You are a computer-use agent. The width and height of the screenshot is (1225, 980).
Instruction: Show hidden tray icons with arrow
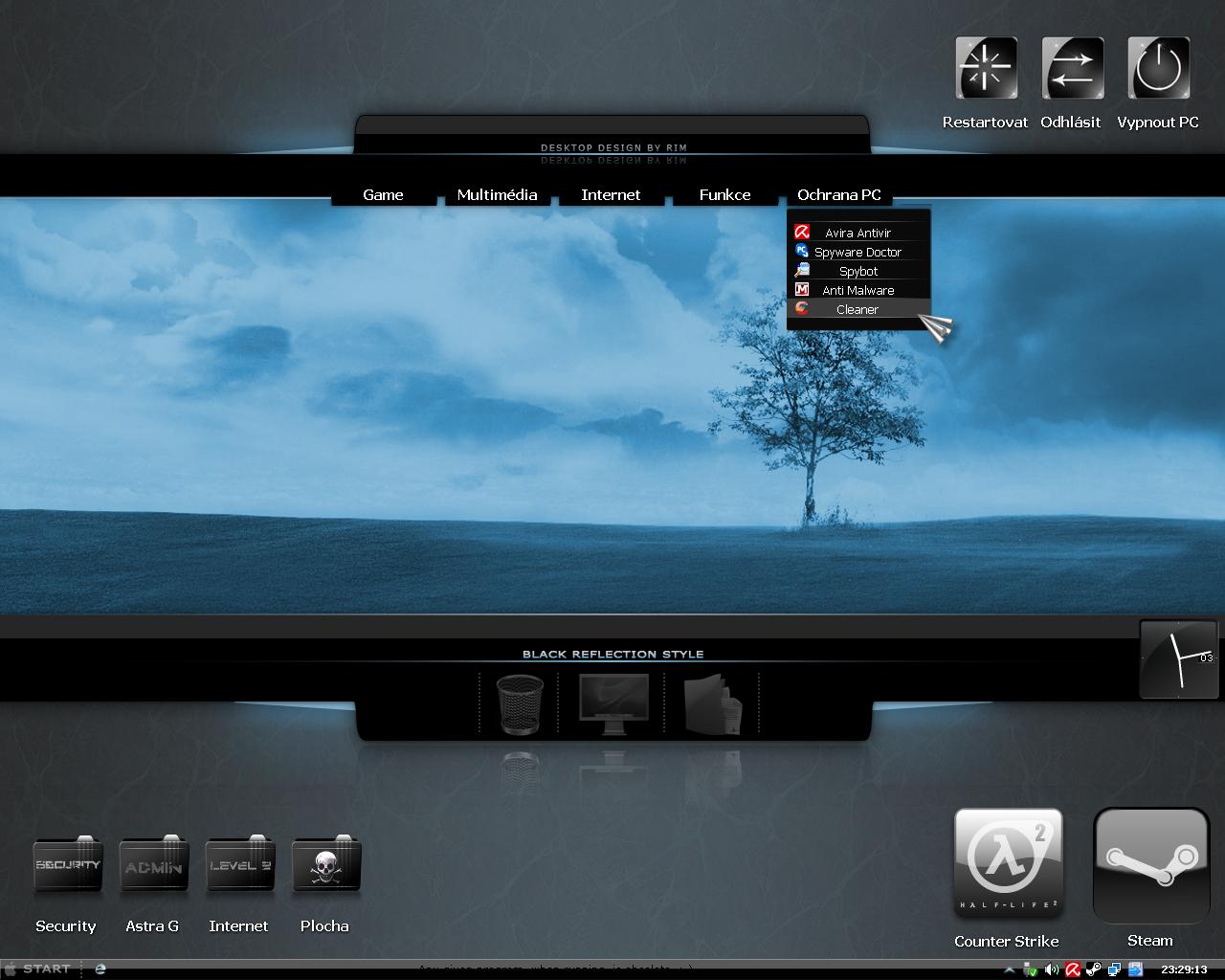(x=1010, y=969)
